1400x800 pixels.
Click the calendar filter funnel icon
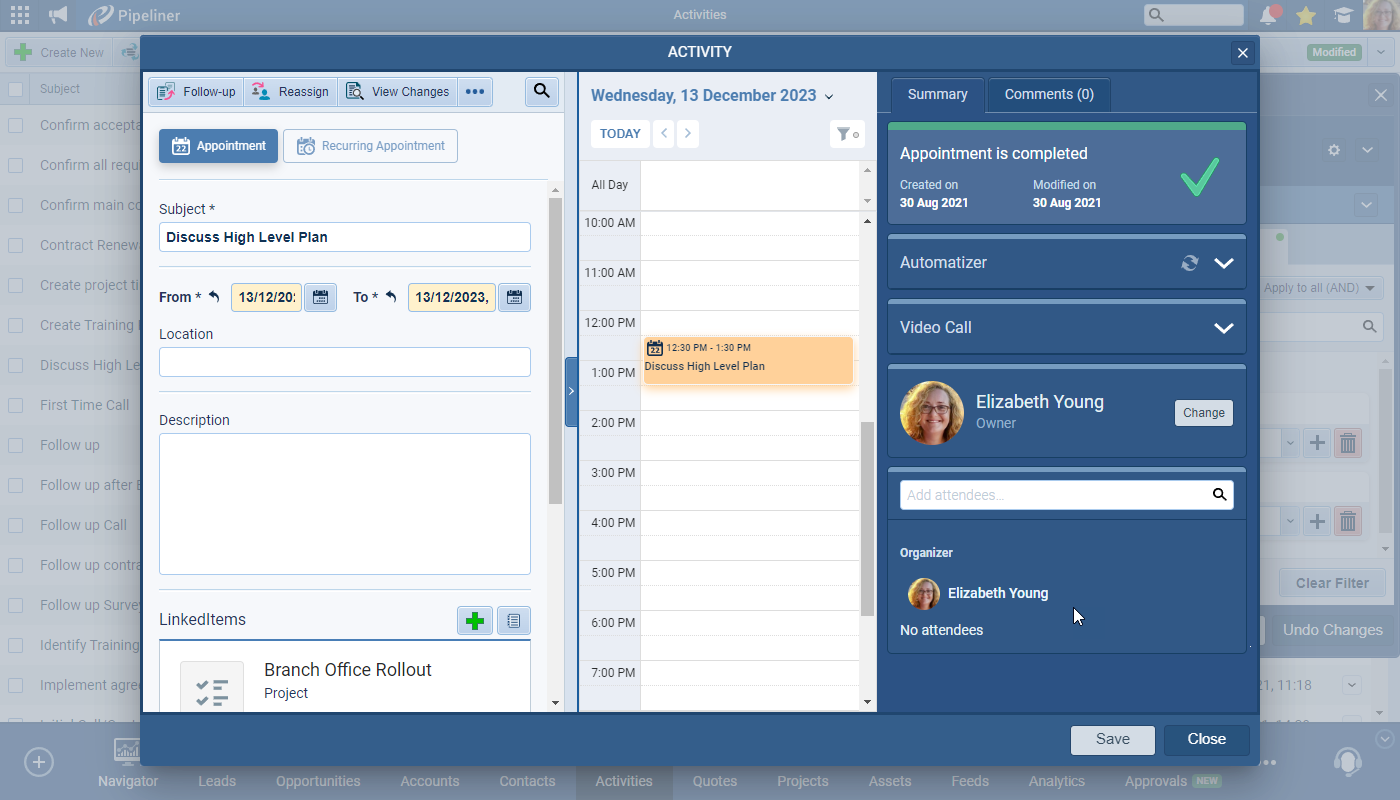coord(846,134)
